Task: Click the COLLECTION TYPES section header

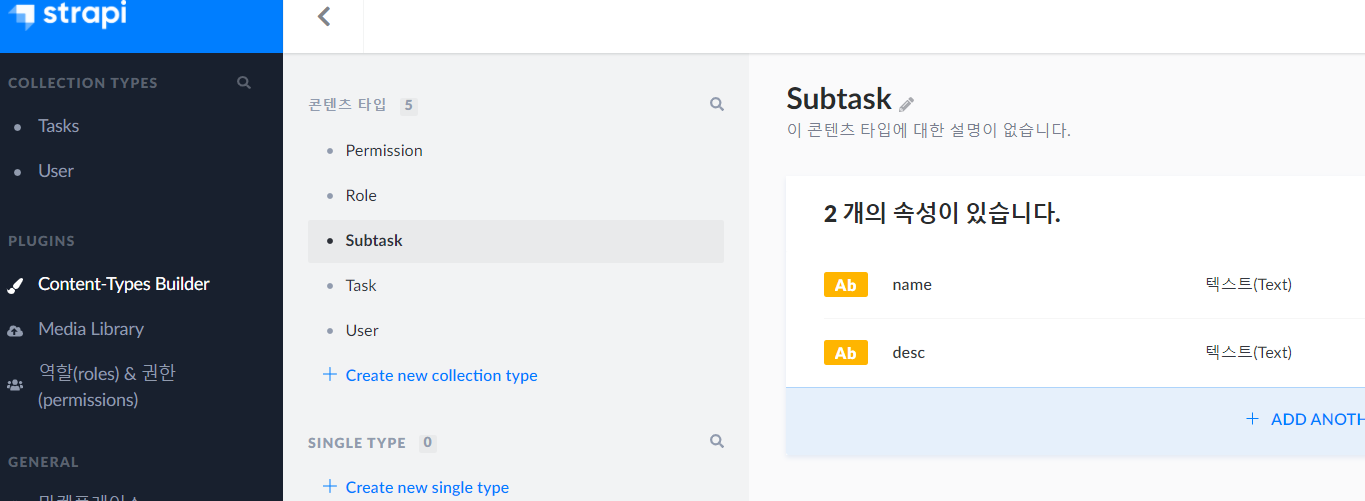Action: click(x=83, y=83)
